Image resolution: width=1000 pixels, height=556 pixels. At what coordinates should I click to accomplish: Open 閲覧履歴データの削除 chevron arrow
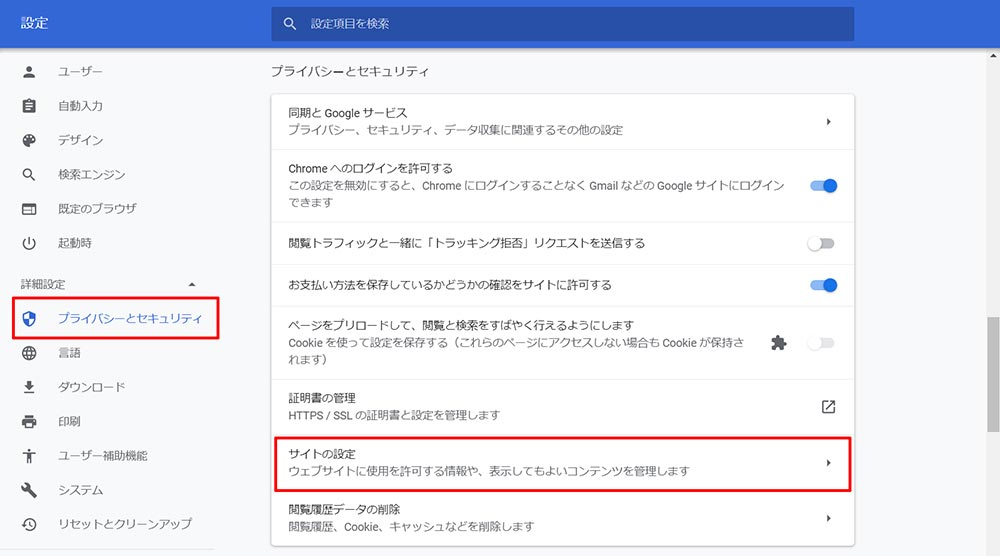(828, 518)
